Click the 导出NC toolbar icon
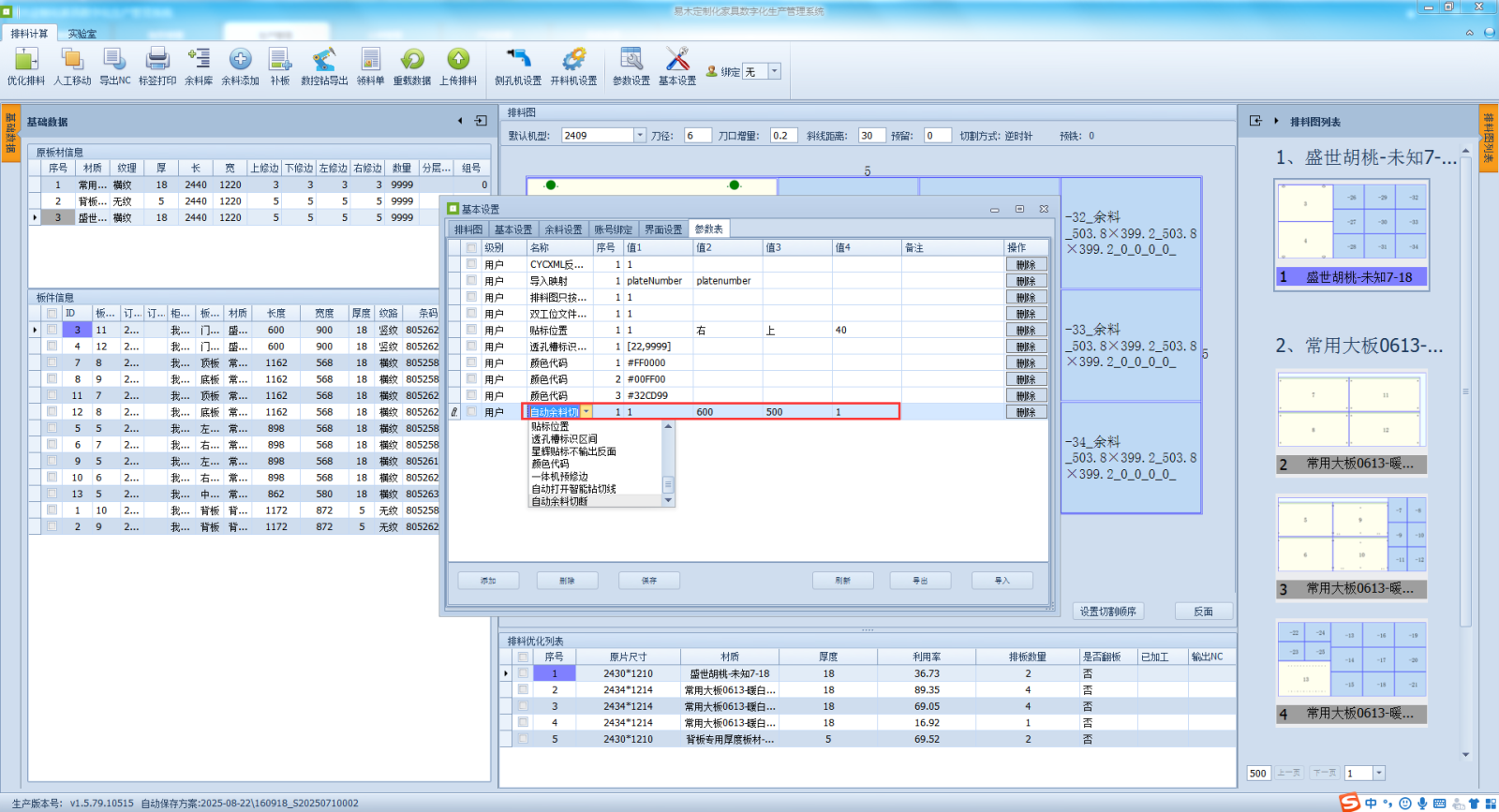The width and height of the screenshot is (1499, 812). [114, 60]
